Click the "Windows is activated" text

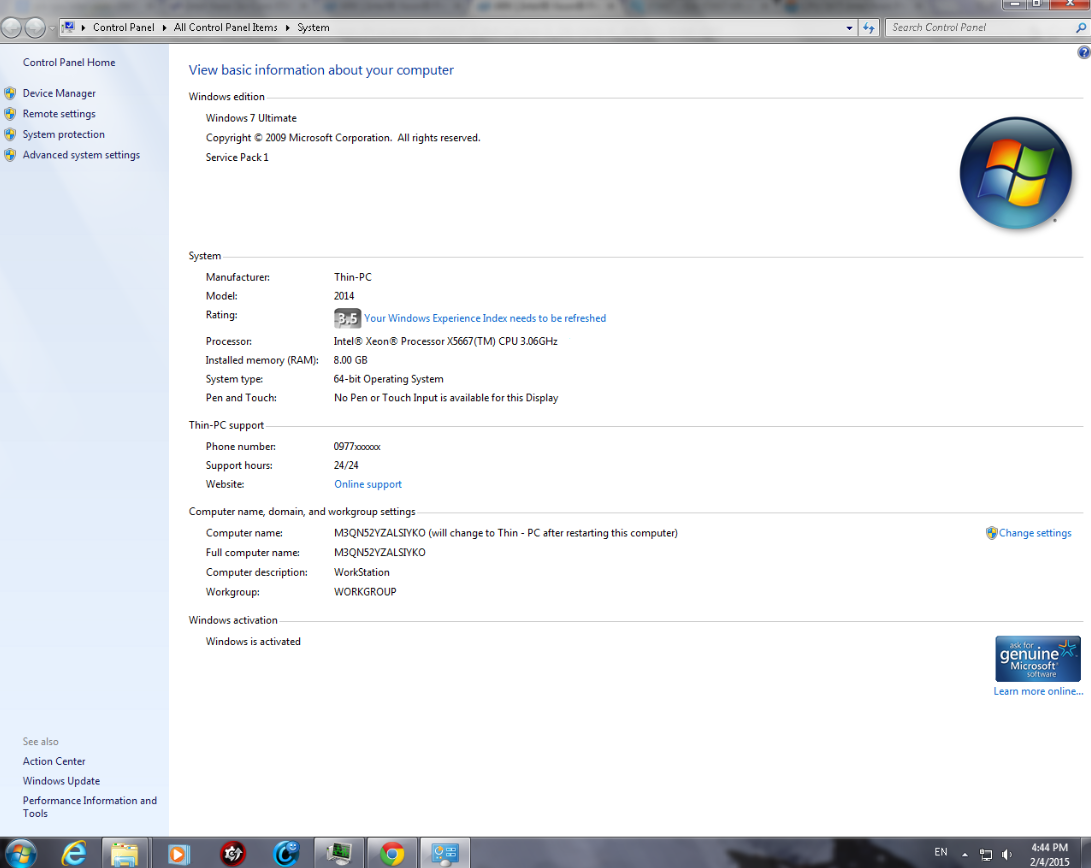[253, 642]
